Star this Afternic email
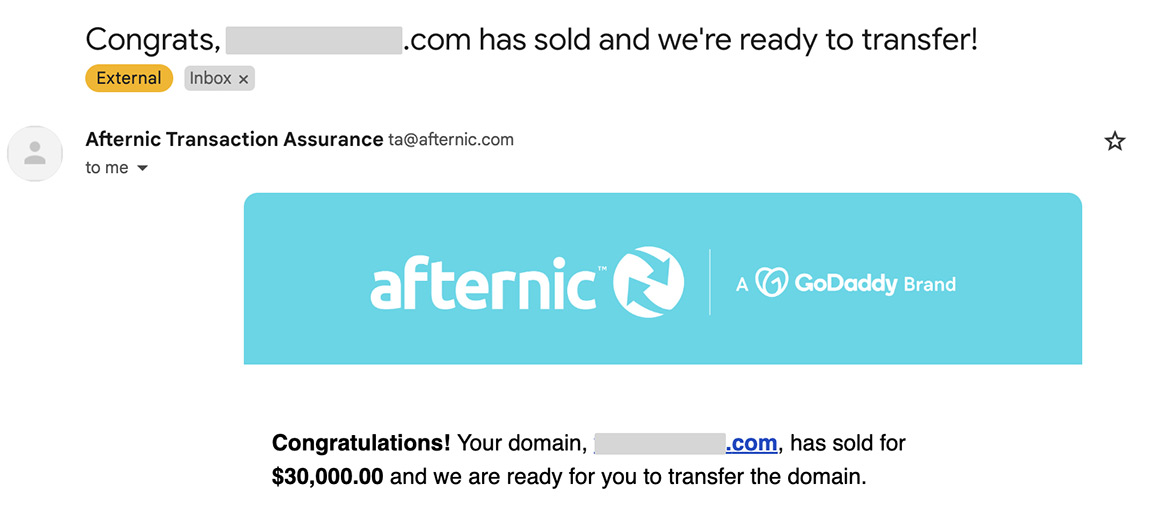Image resolution: width=1150 pixels, height=514 pixels. 1114,141
